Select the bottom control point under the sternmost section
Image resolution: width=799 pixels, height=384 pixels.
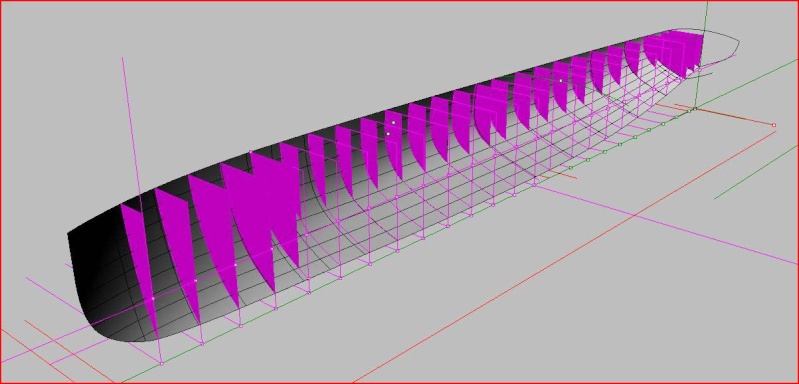(x=162, y=363)
